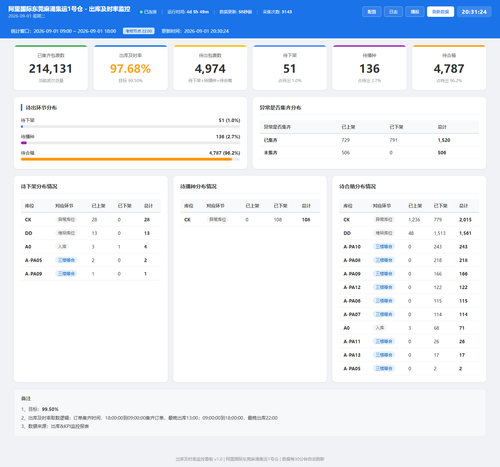Click the A-PA07 location cell
Viewport: 500px width, 467px height.
point(352,314)
